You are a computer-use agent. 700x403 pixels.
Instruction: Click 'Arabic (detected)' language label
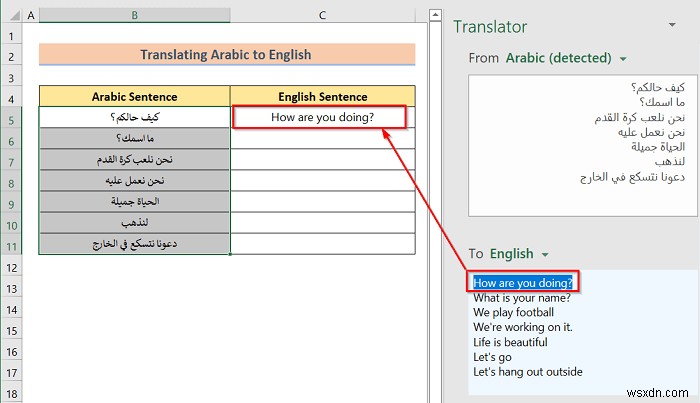[558, 58]
